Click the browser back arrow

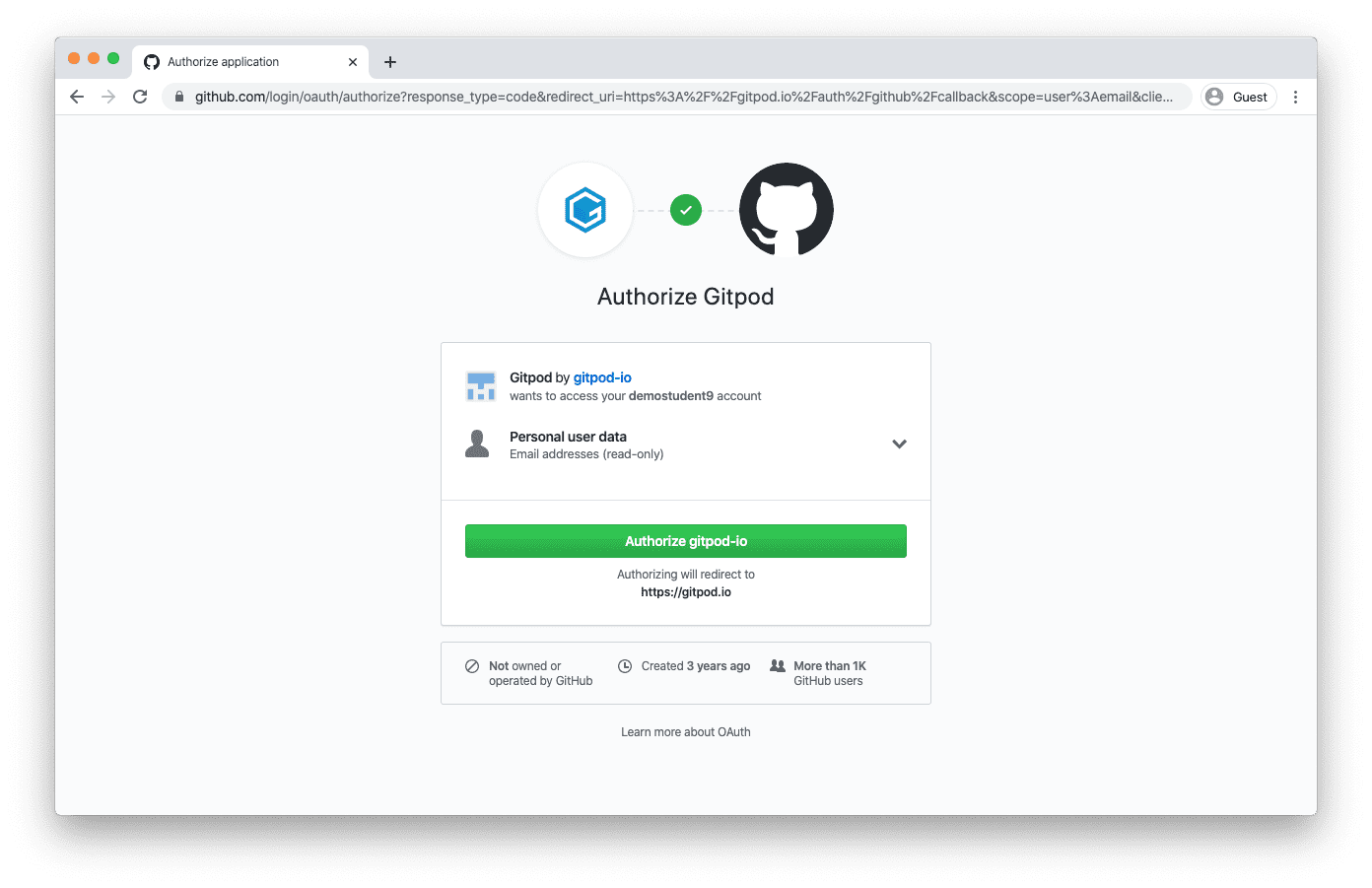tap(77, 97)
